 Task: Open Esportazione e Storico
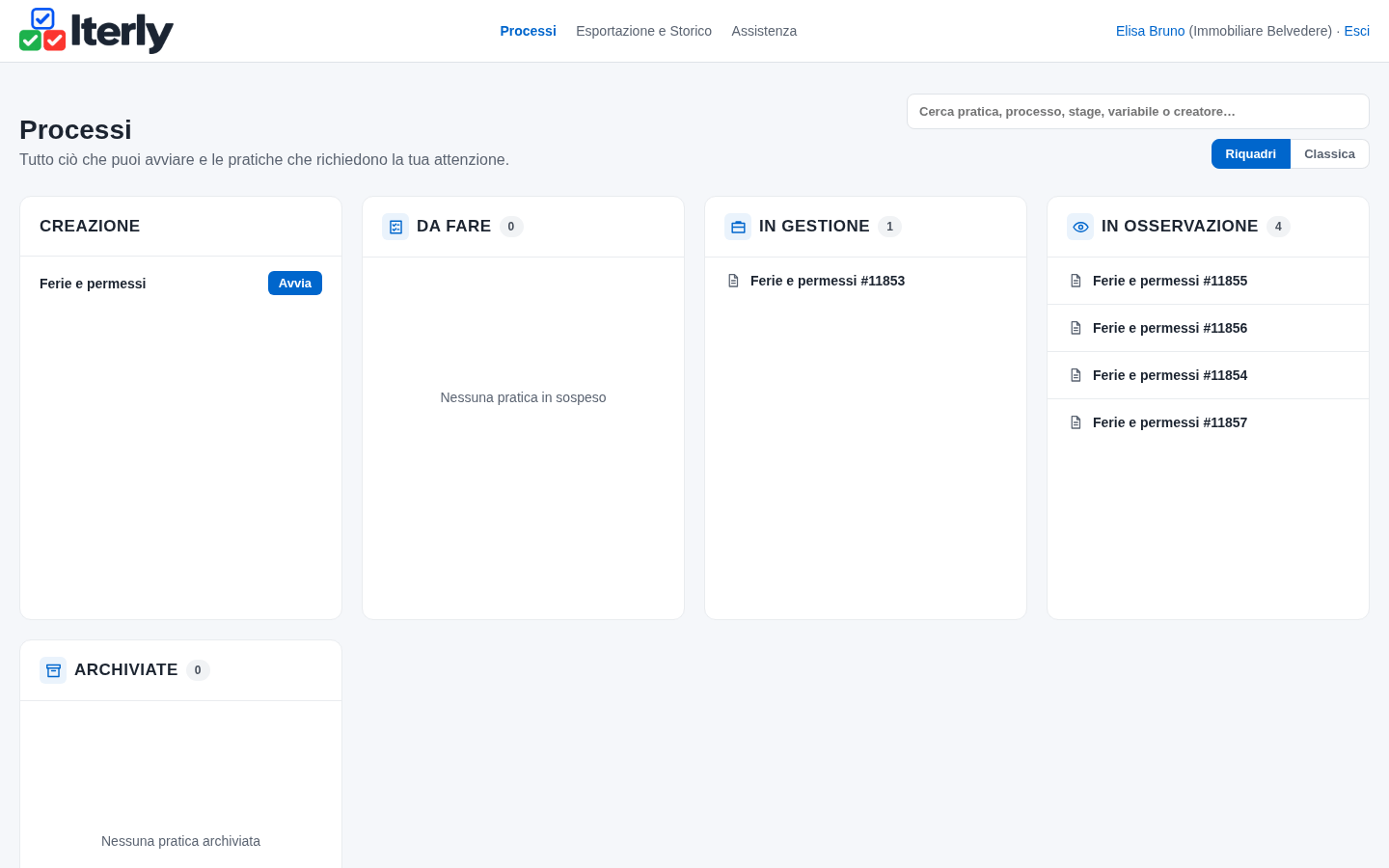click(643, 31)
